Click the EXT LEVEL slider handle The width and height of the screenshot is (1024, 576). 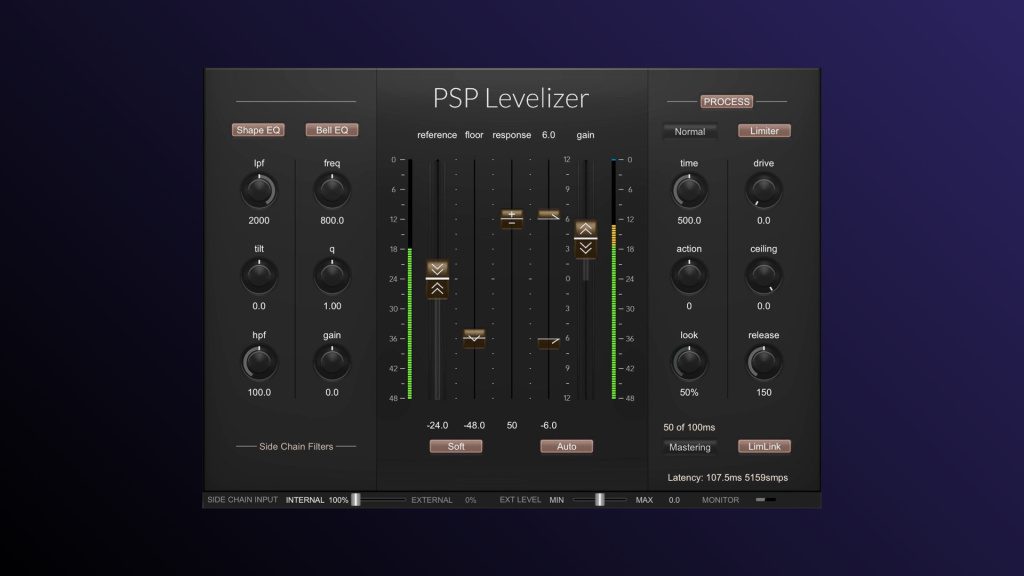(x=600, y=500)
